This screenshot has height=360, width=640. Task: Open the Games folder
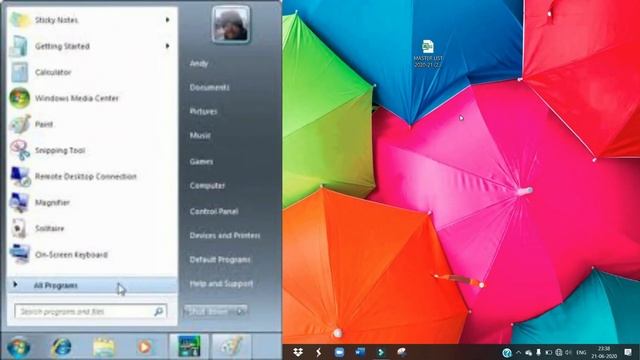201,162
